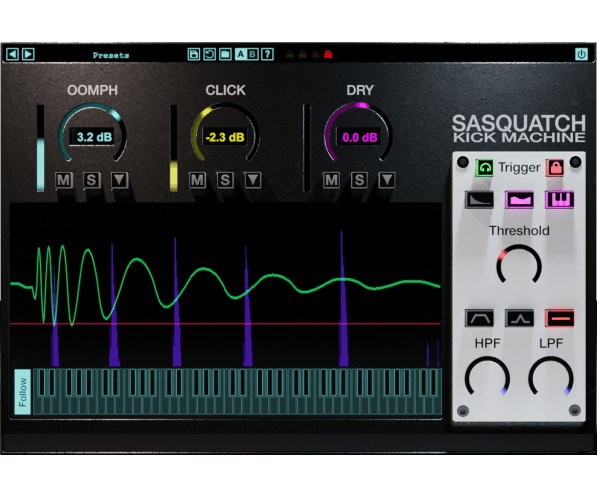Click the Sasquatch Kick Machine logo
Viewport: 597px width, 497px height.
click(519, 129)
